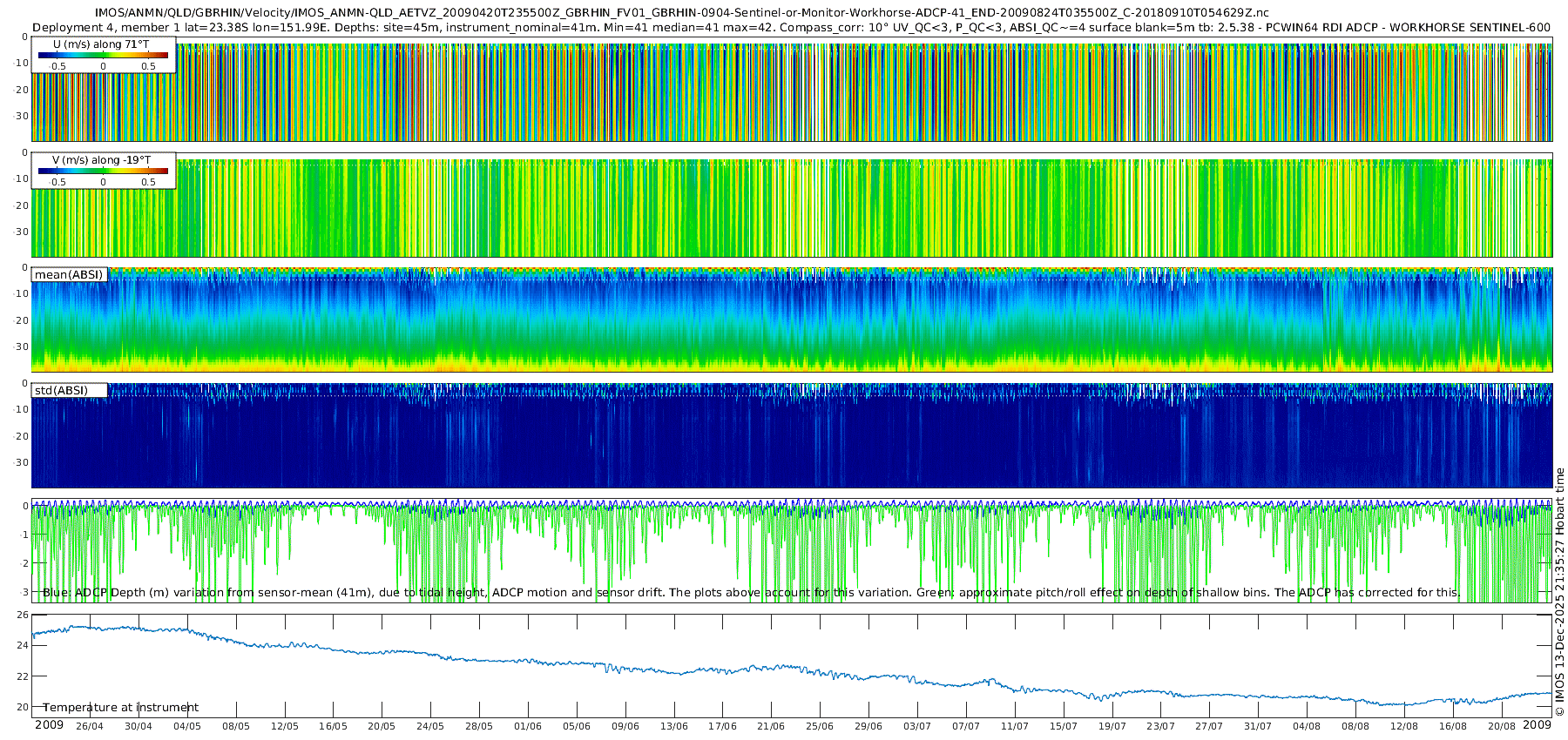This screenshot has width=1568, height=740.
Task: Click the 'U (m/s) along 71°T' legend title
Action: point(101,44)
